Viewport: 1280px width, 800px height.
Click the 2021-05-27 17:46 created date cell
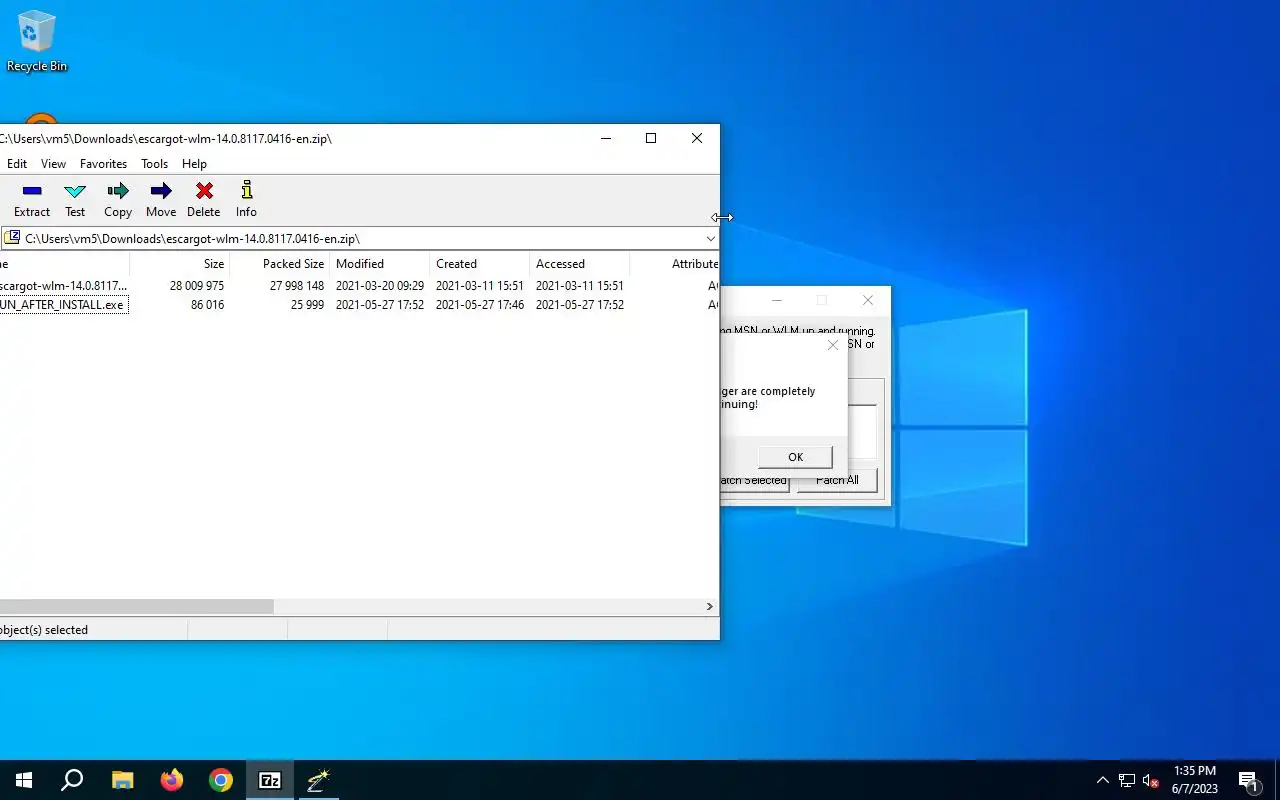tap(480, 305)
